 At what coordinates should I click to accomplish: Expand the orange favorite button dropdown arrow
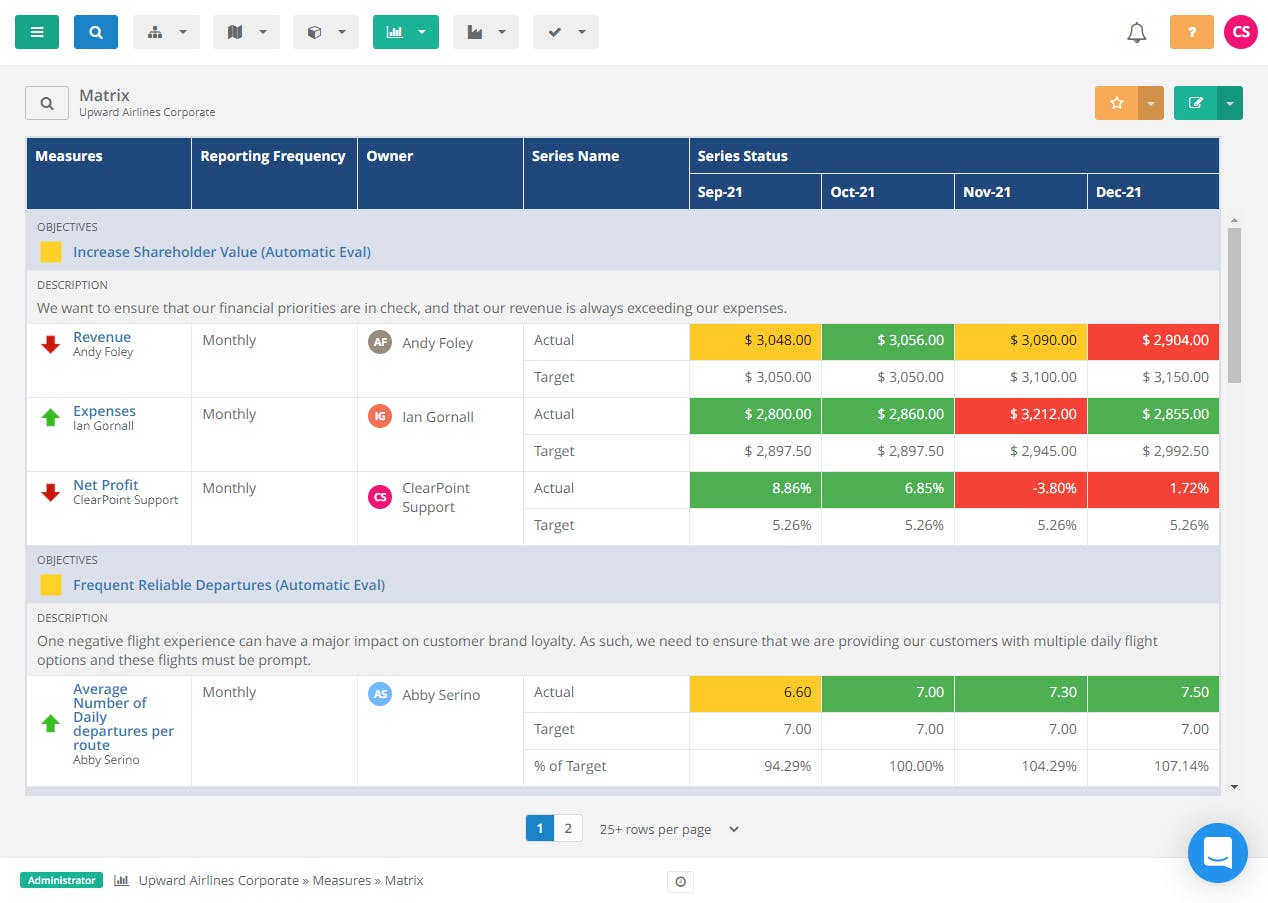point(1151,102)
